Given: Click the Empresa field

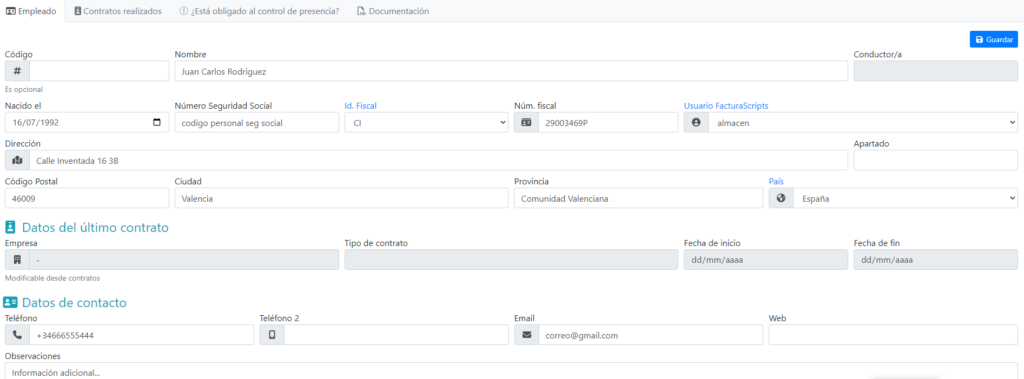Looking at the screenshot, I should [x=184, y=259].
